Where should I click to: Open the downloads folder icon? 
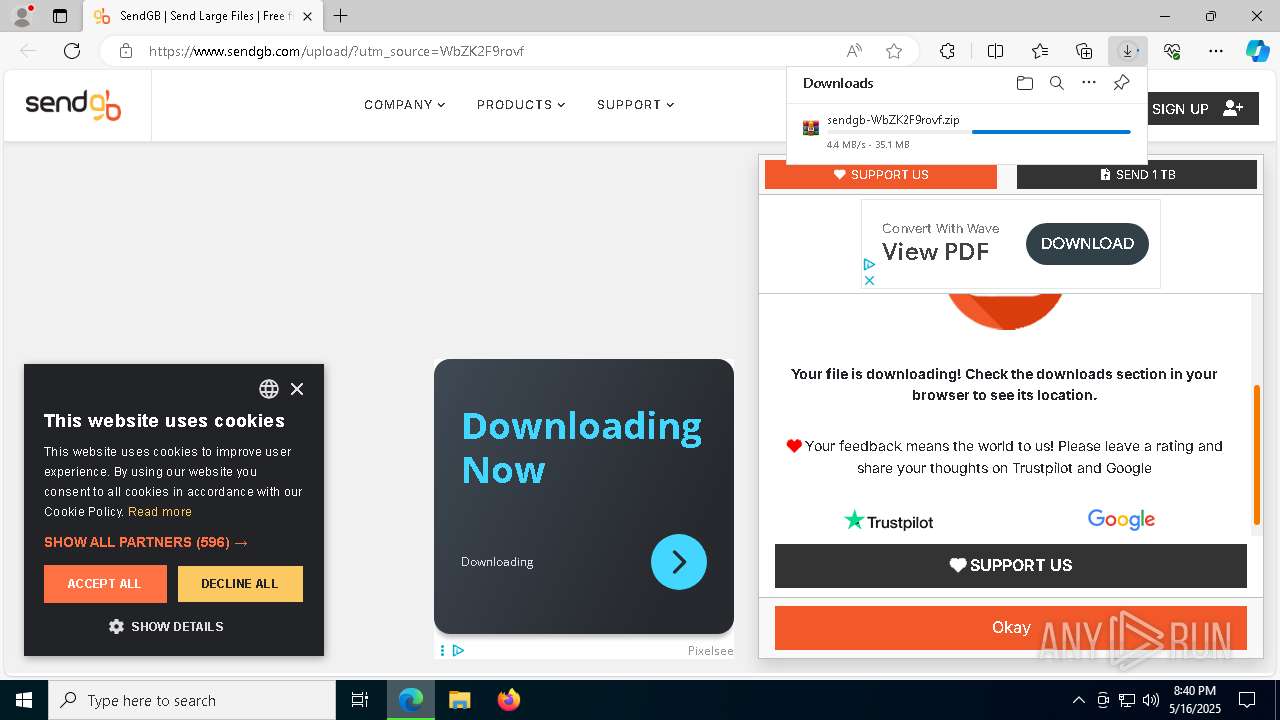coord(1024,83)
